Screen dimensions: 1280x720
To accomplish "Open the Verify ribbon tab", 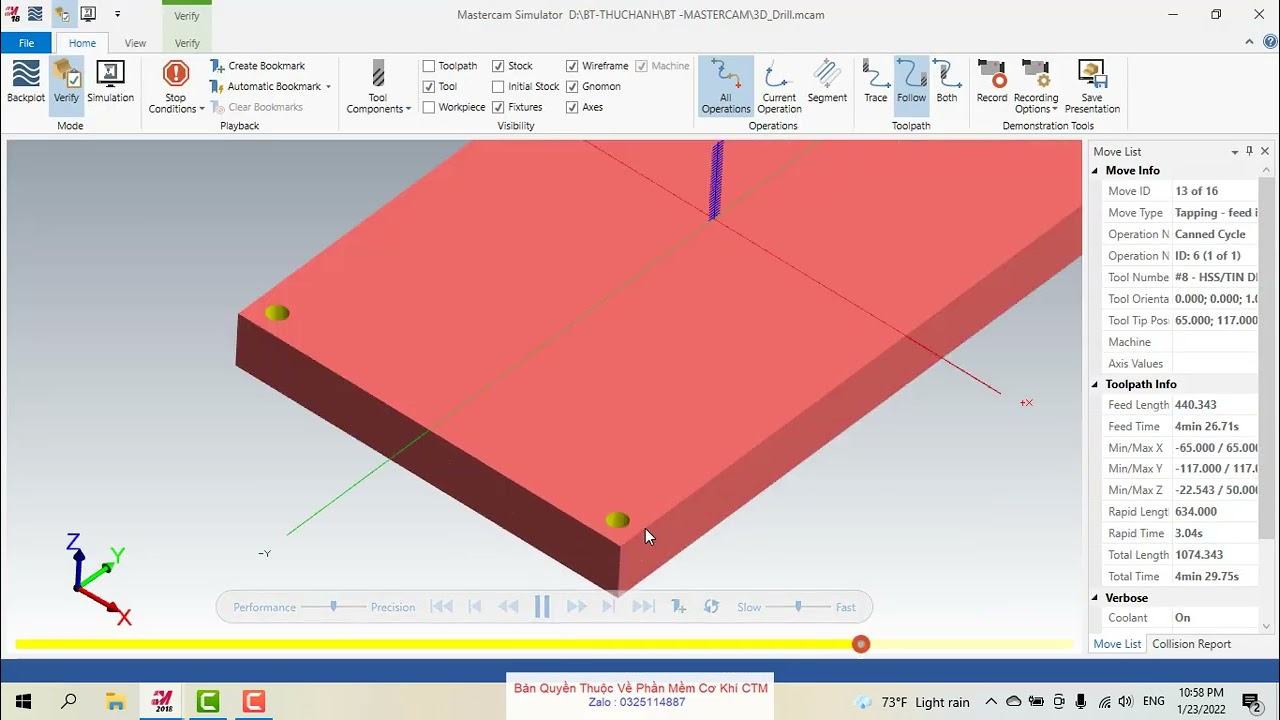I will [187, 43].
